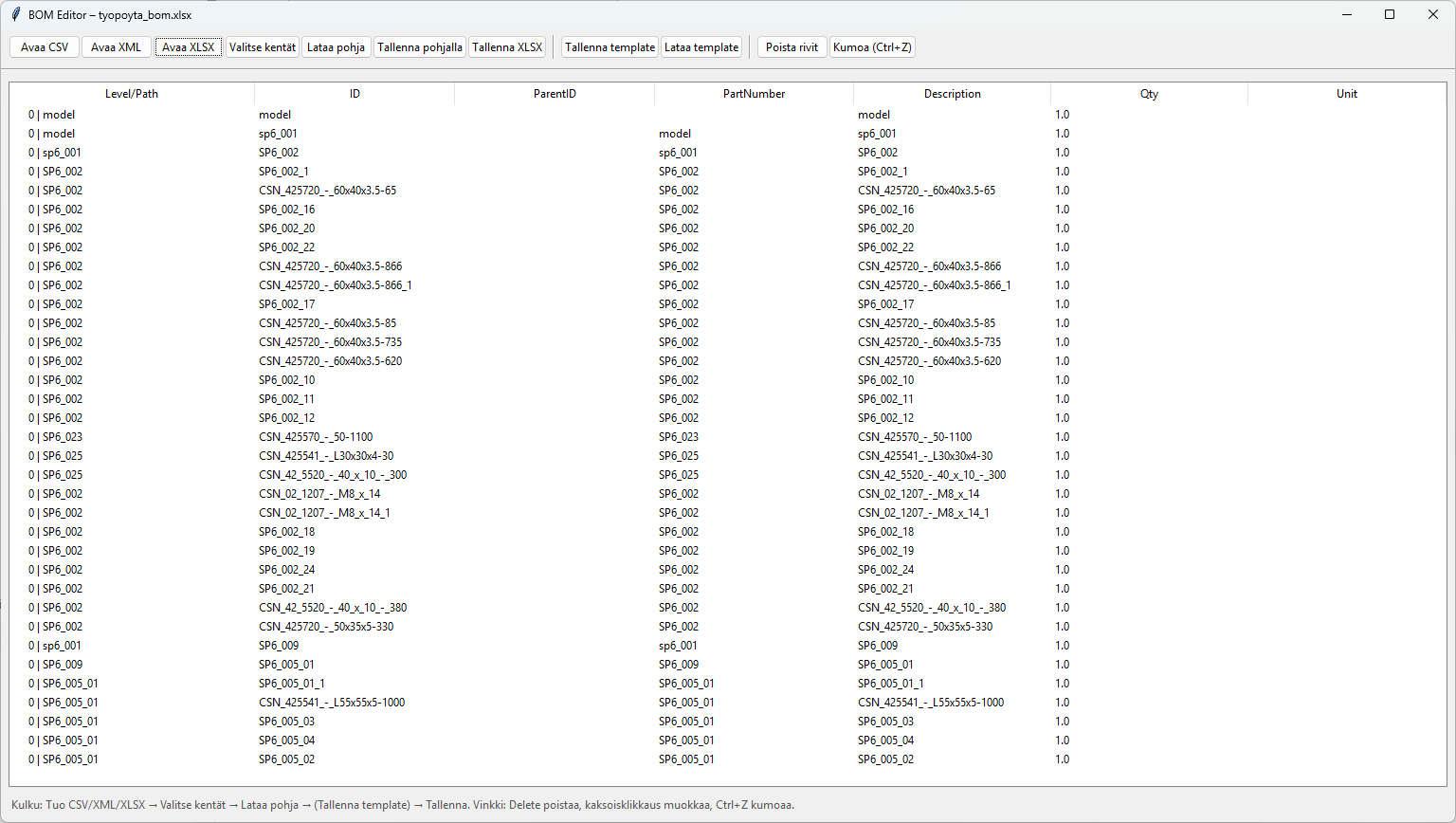Screen dimensions: 1456x823
Task: Click the Kulku workflow hint in status bar
Action: point(403,805)
